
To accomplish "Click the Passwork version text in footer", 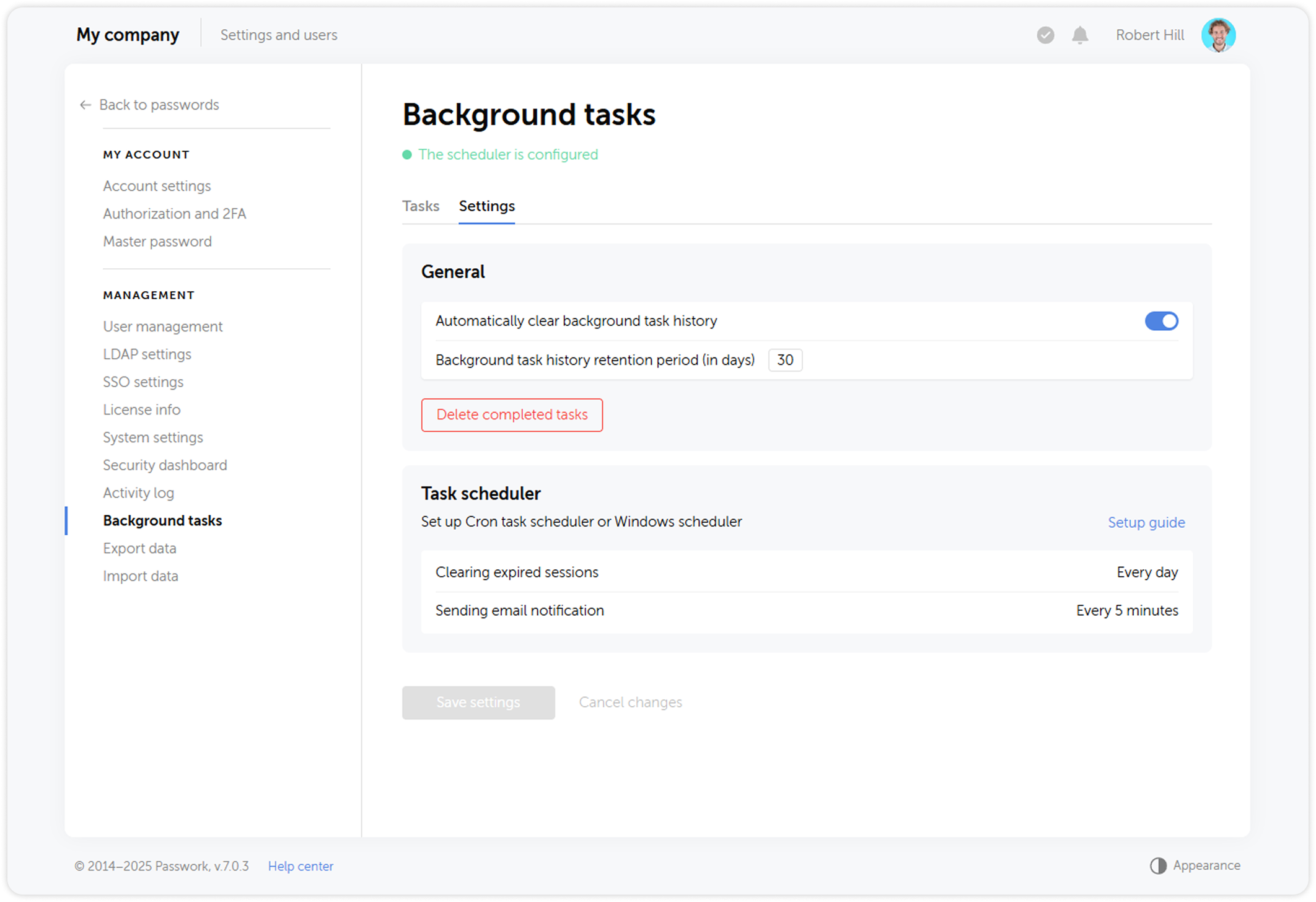I will [x=162, y=866].
